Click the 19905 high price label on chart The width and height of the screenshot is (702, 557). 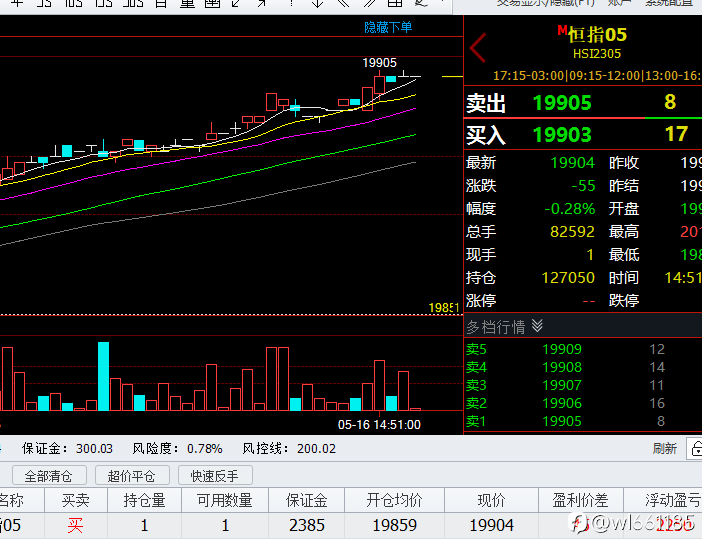(x=379, y=63)
